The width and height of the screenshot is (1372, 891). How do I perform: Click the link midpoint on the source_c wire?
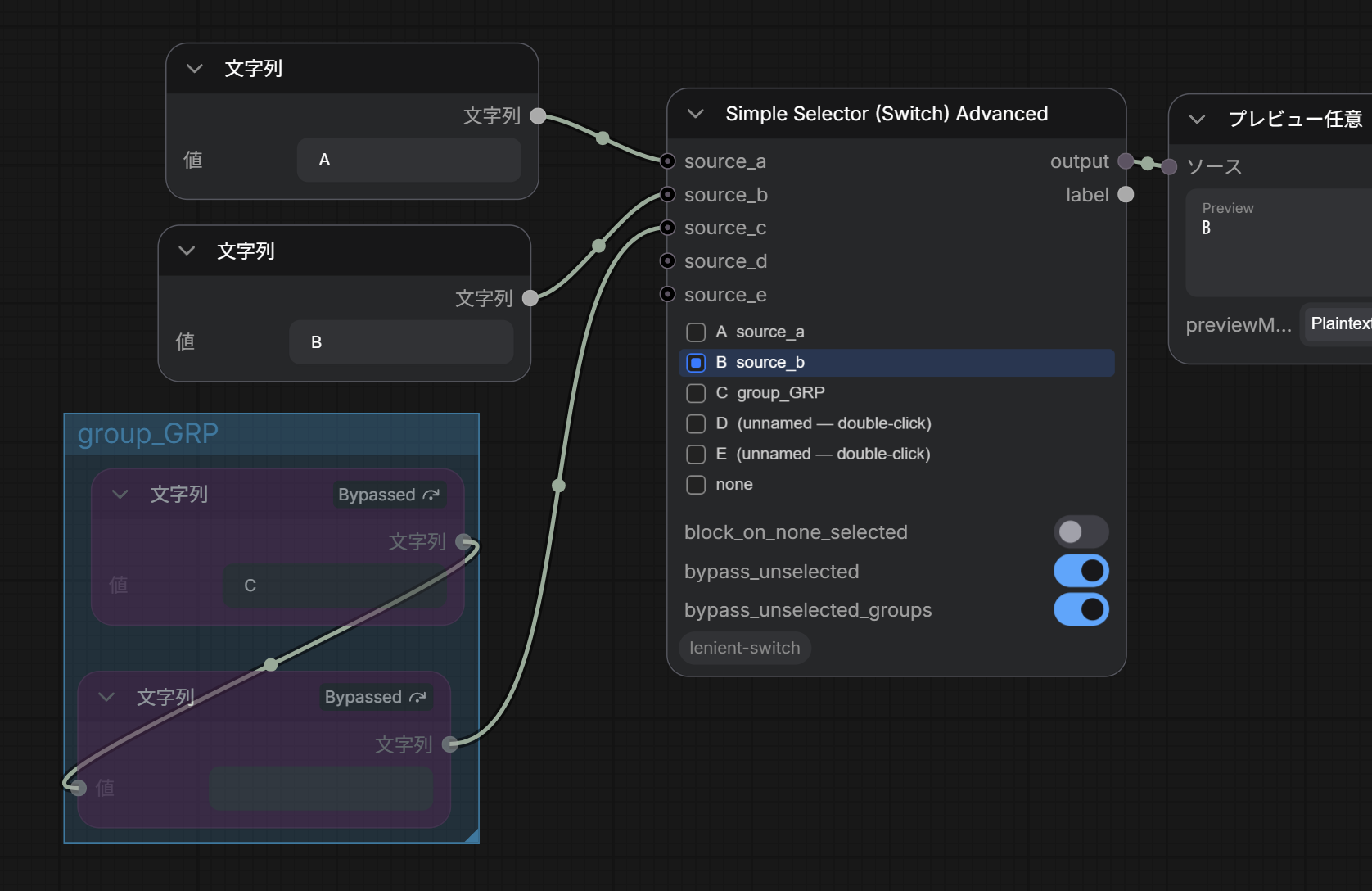pyautogui.click(x=559, y=486)
